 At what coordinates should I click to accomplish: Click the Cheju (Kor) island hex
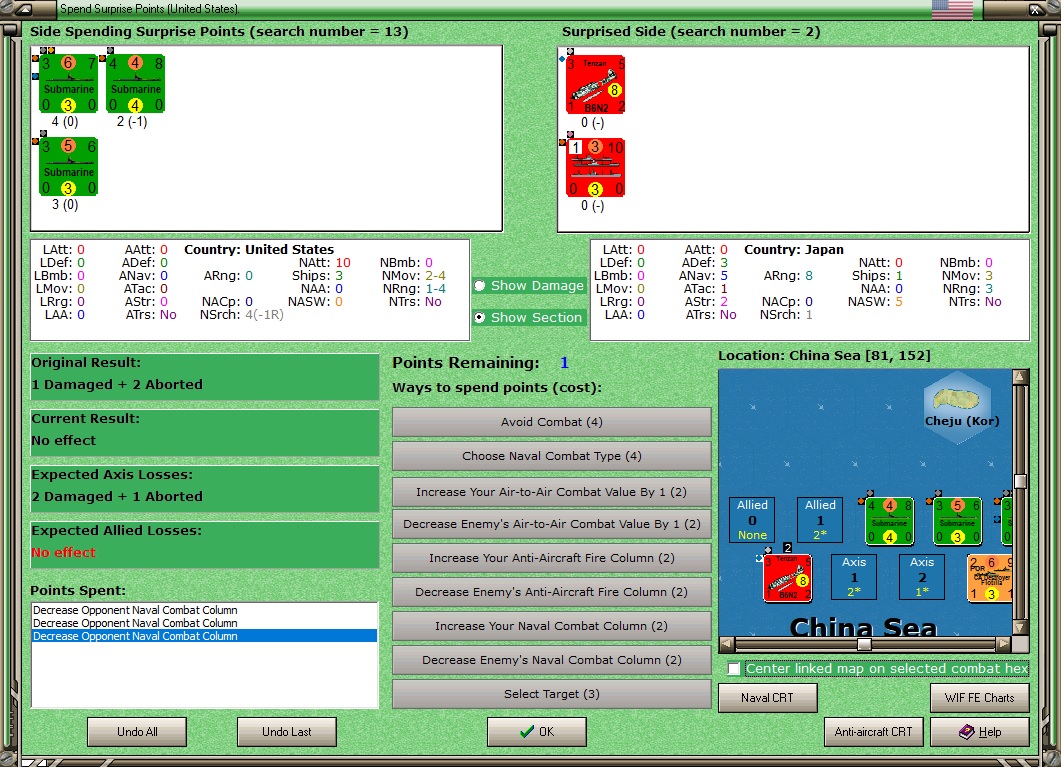957,406
